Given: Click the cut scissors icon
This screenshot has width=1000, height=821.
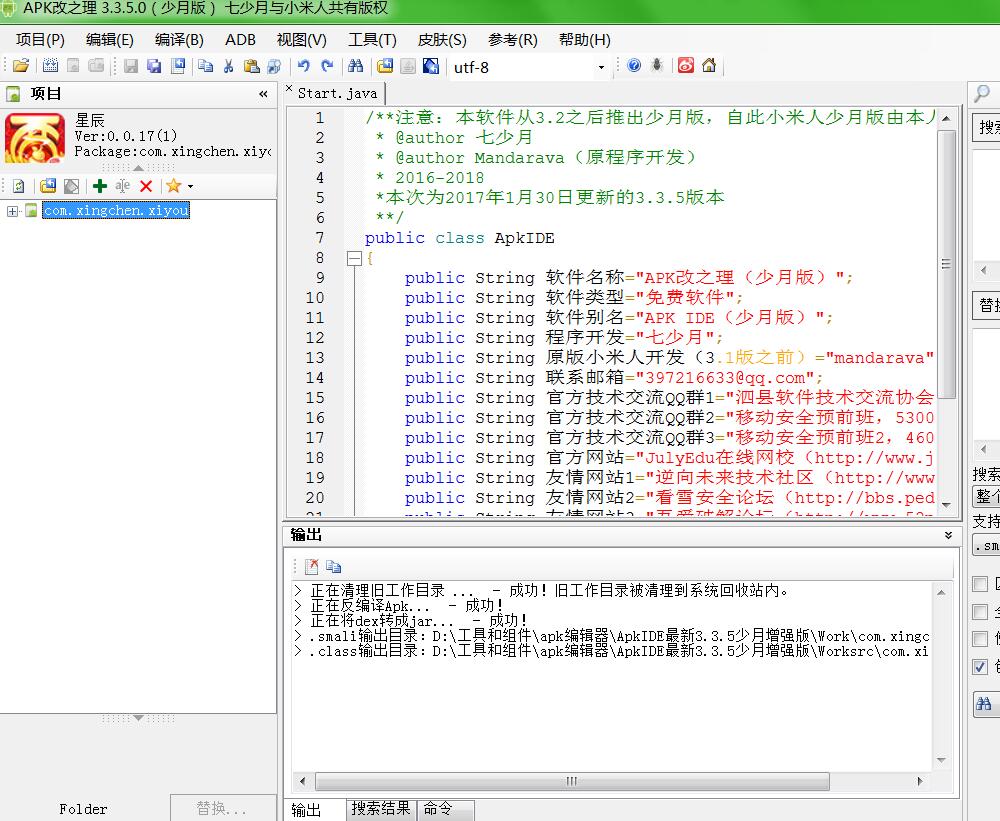Looking at the screenshot, I should click(229, 67).
